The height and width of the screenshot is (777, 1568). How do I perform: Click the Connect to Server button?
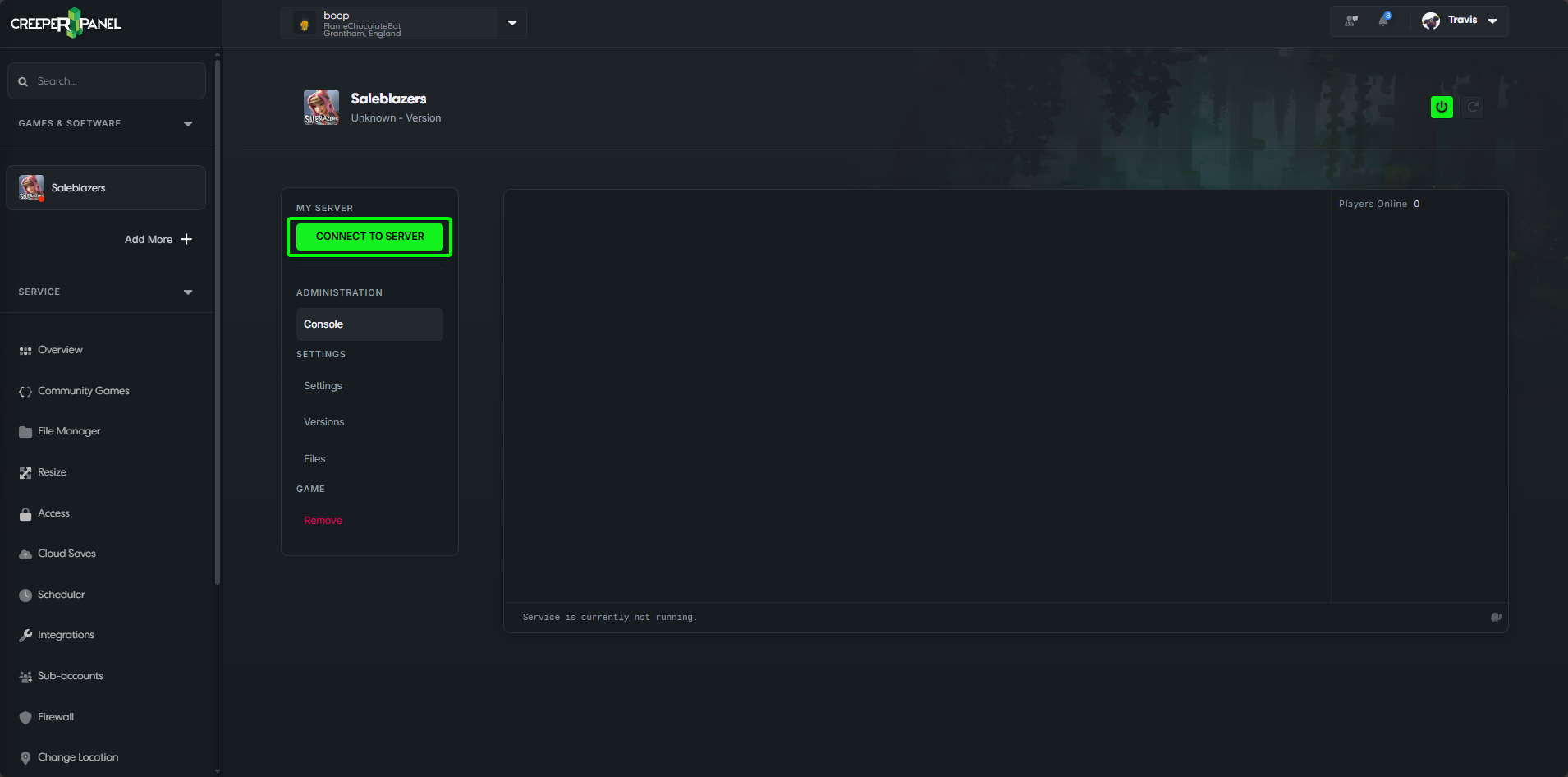(x=369, y=237)
